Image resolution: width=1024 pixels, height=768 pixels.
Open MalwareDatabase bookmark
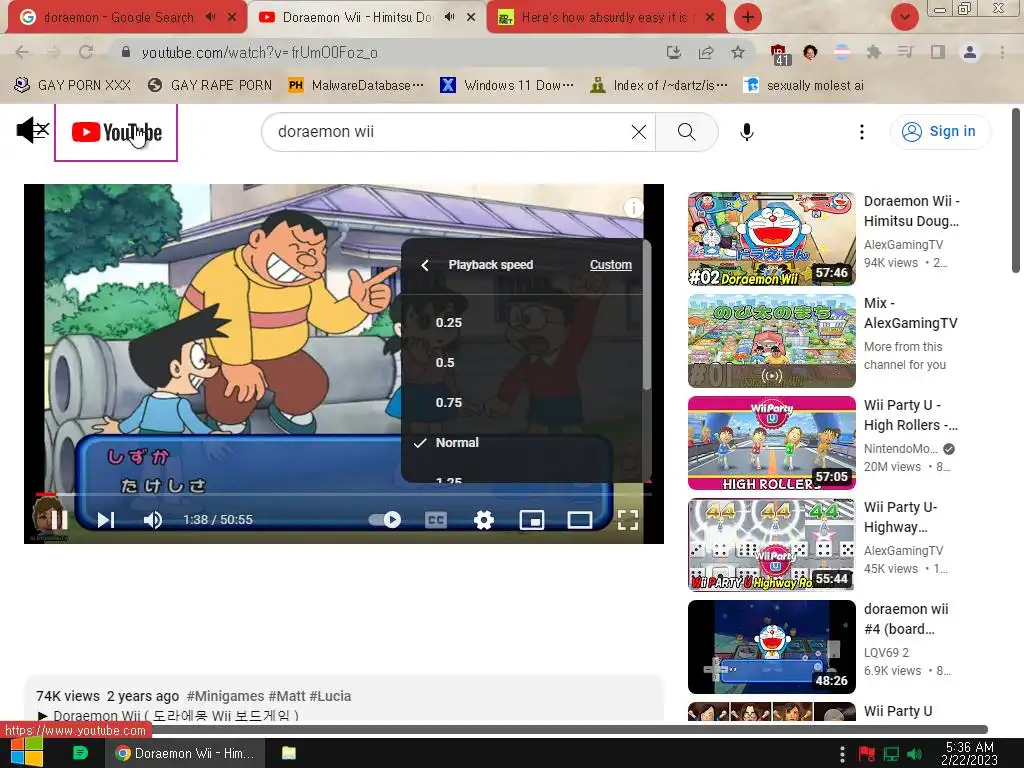pyautogui.click(x=356, y=85)
